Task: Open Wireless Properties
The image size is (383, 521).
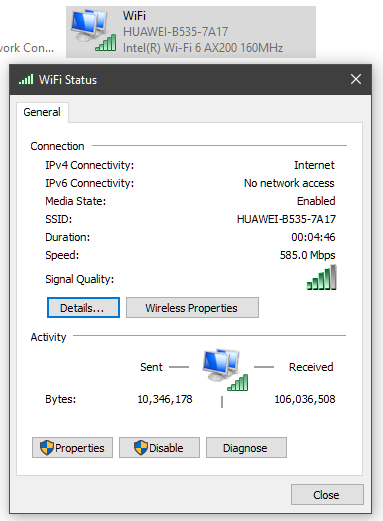Action: tap(192, 308)
